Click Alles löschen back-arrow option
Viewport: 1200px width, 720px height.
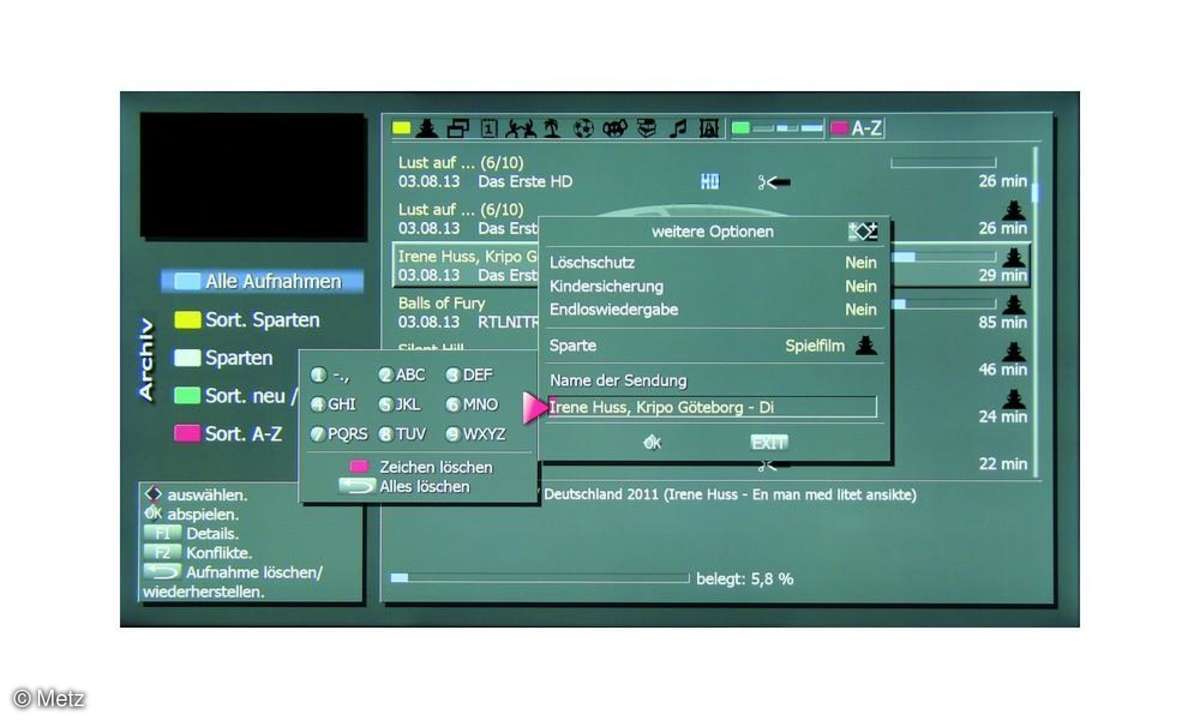(x=404, y=486)
